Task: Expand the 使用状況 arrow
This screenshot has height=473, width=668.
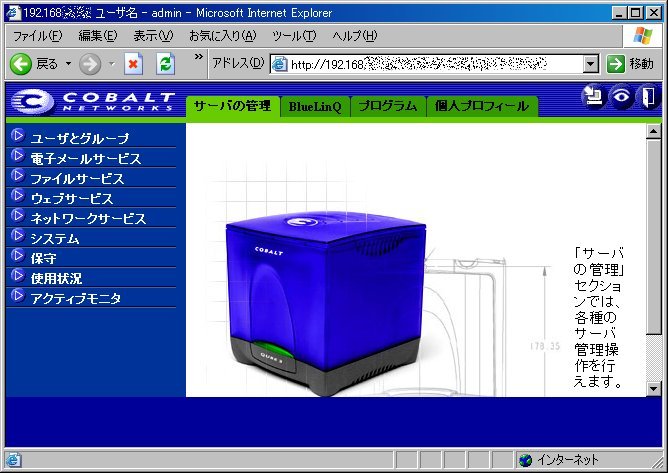Action: tap(17, 276)
